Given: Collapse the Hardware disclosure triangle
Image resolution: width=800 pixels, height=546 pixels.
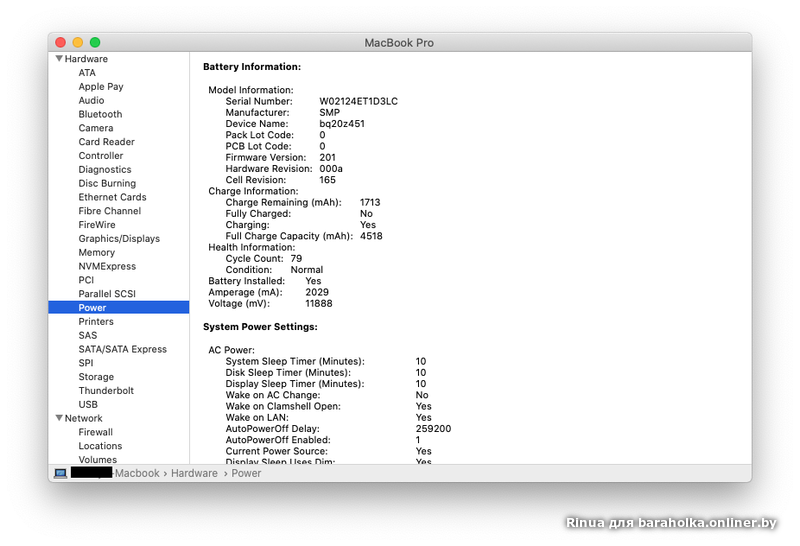Looking at the screenshot, I should coord(59,59).
